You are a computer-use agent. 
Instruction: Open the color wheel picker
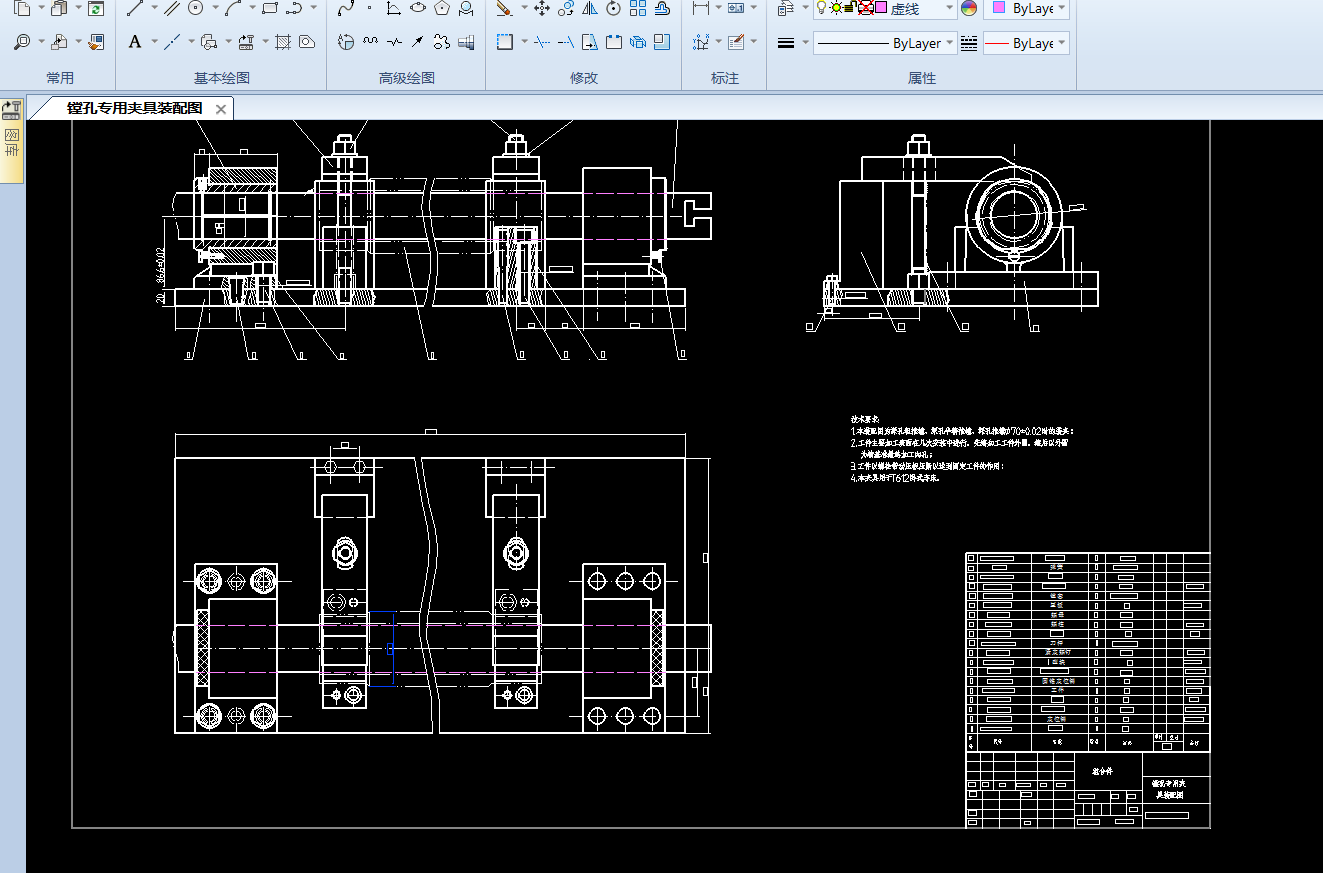(968, 9)
